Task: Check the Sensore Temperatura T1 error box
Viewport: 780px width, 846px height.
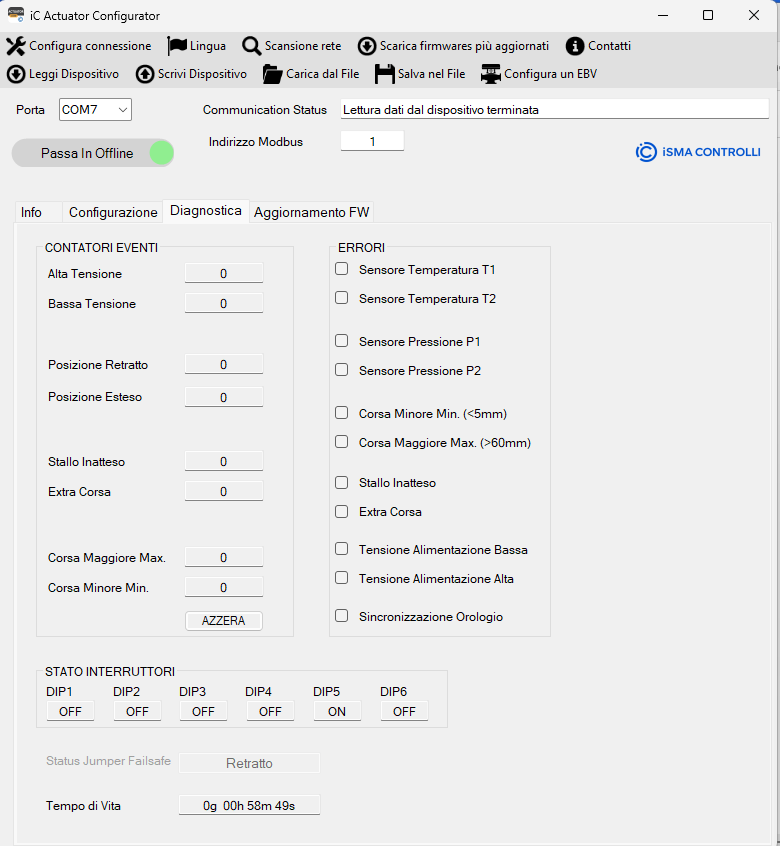Action: pyautogui.click(x=342, y=269)
